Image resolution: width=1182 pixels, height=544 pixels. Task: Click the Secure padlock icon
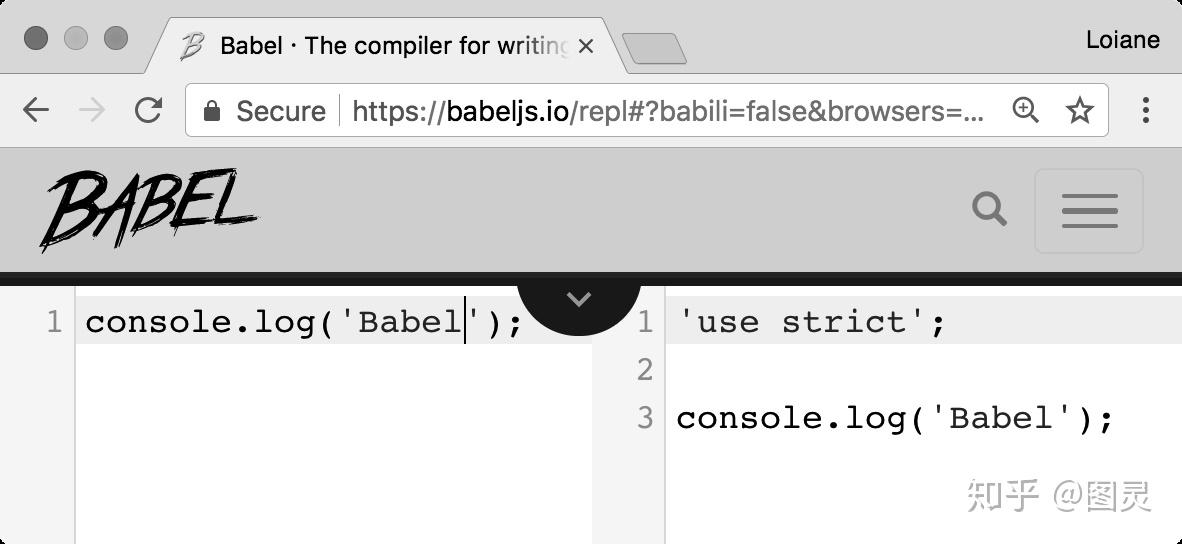tap(211, 111)
